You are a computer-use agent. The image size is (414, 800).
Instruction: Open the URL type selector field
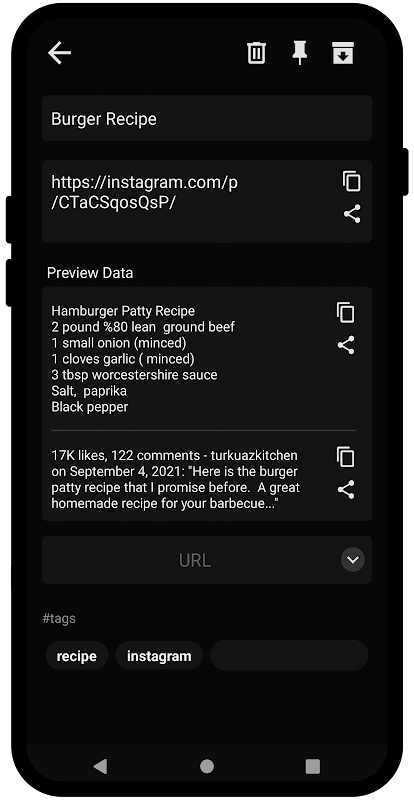(207, 560)
